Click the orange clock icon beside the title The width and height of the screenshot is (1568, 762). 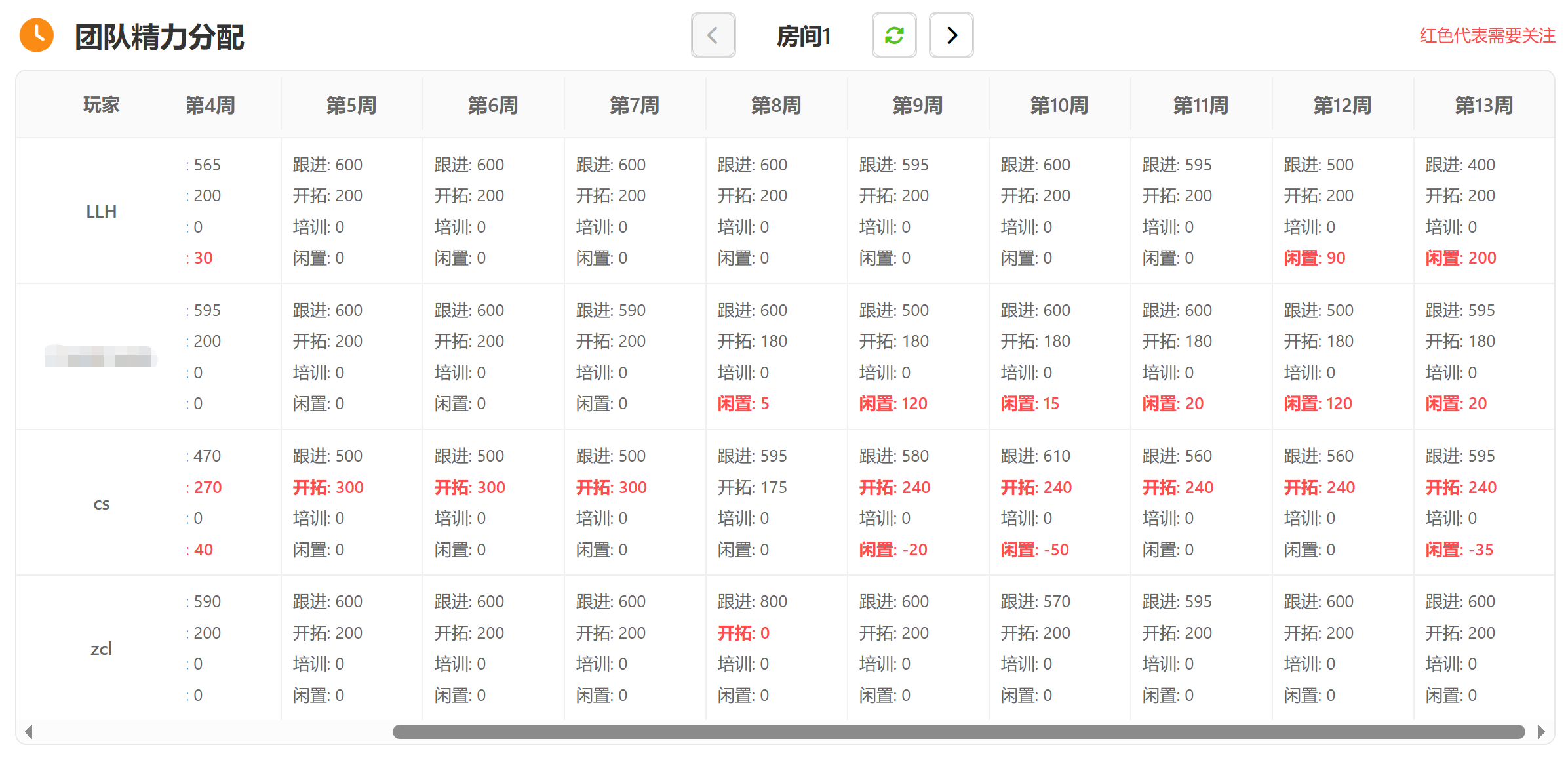pyautogui.click(x=37, y=35)
